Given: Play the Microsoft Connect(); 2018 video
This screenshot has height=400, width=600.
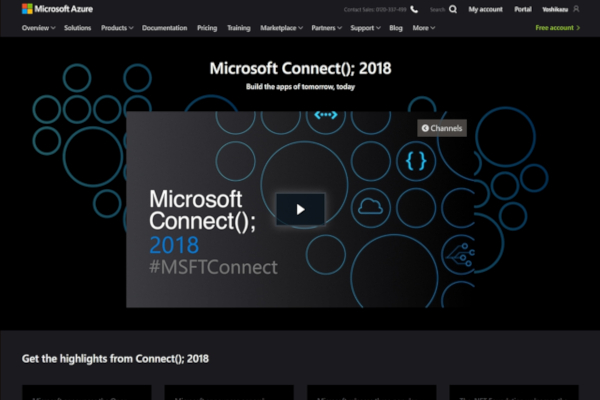Looking at the screenshot, I should coord(300,209).
